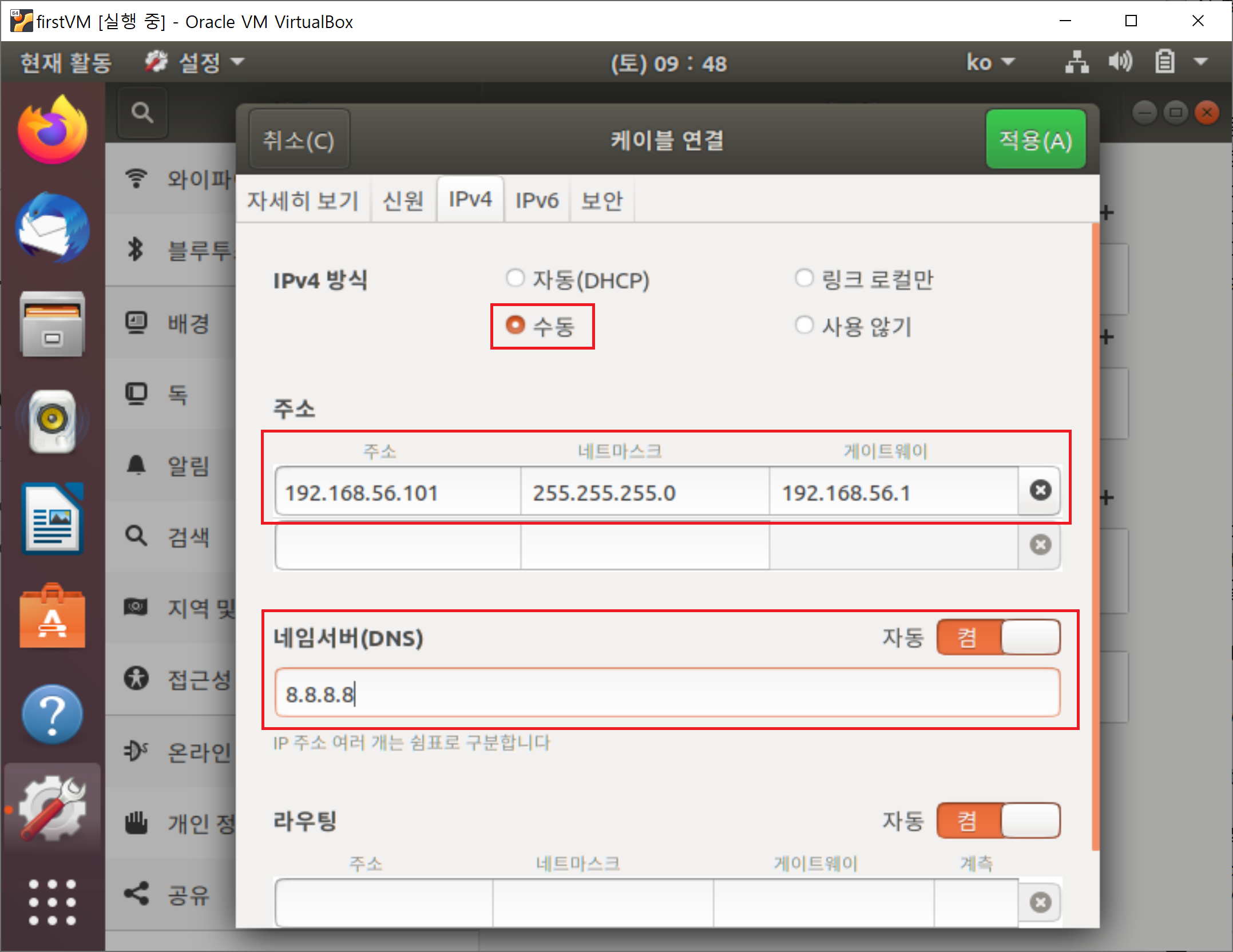Open LibreOffice Writer from dock
Image resolution: width=1233 pixels, height=952 pixels.
[53, 519]
